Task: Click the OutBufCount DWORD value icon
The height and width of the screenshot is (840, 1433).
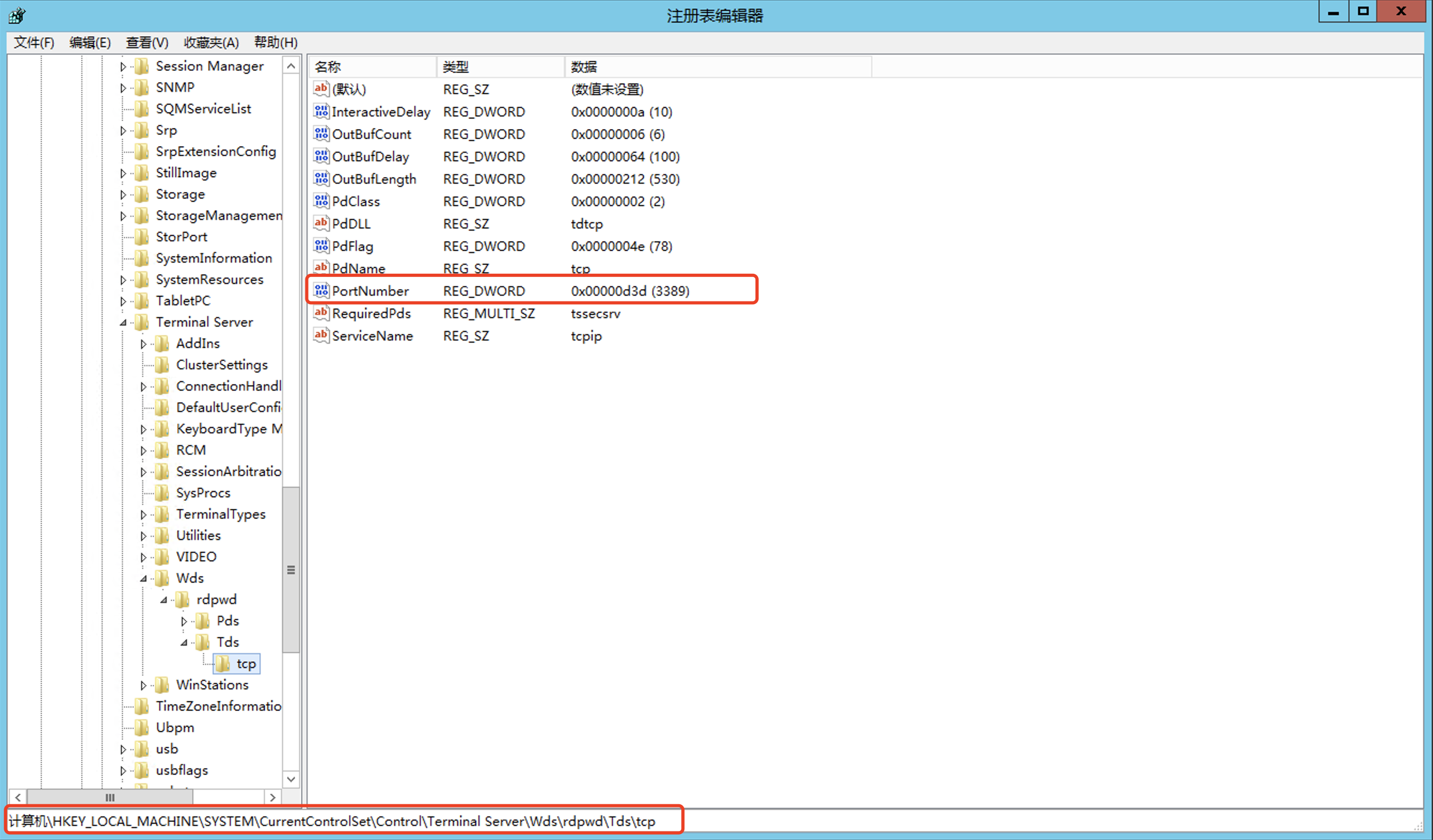Action: [321, 133]
